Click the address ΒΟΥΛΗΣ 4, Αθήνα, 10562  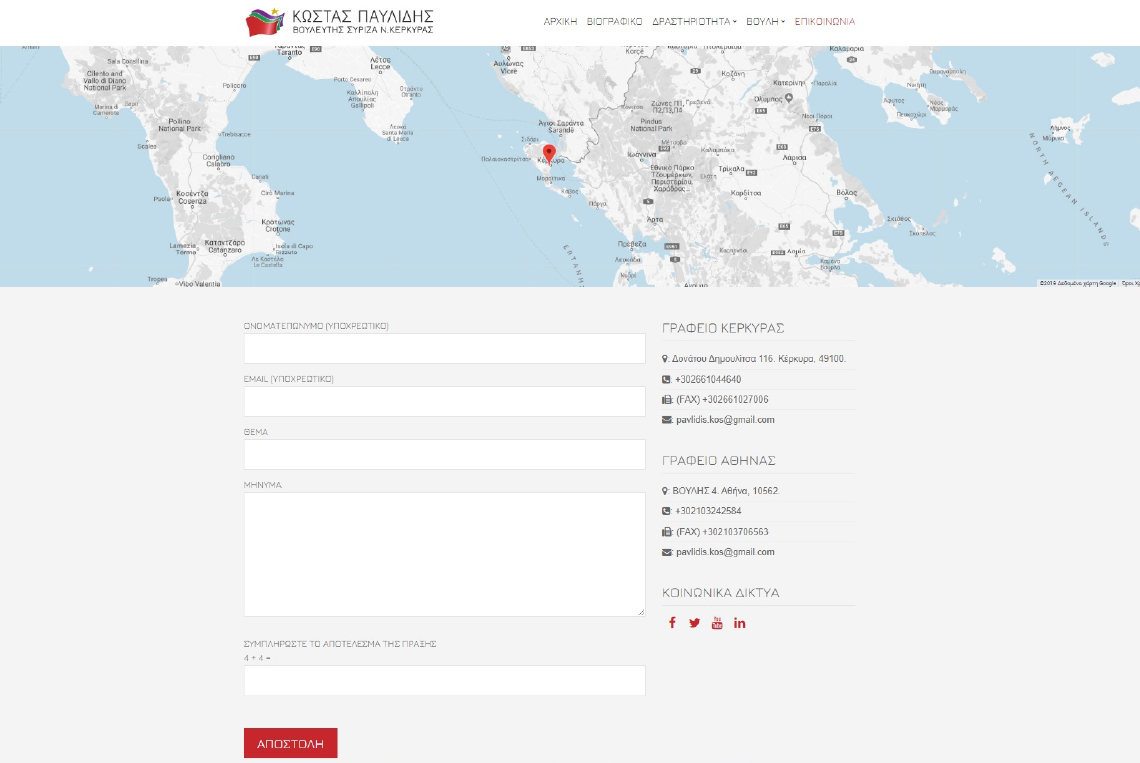[726, 491]
